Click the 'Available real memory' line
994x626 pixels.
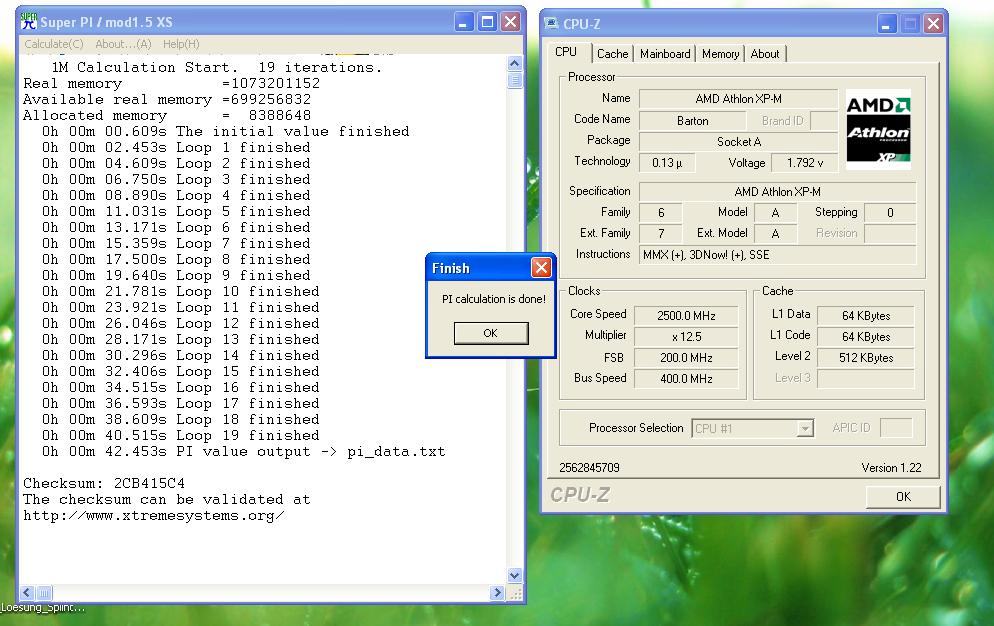(167, 100)
